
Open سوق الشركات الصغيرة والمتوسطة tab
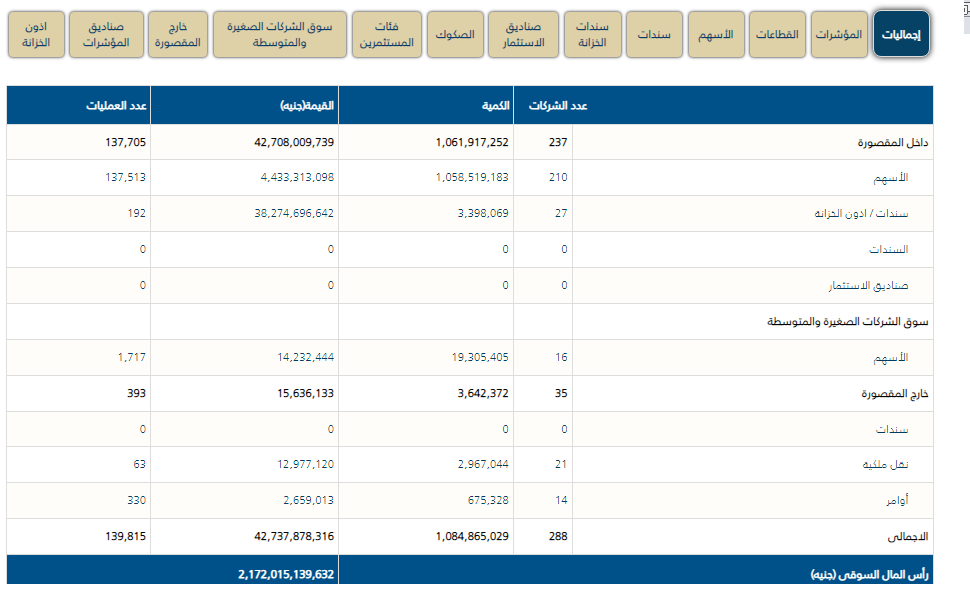click(x=280, y=35)
